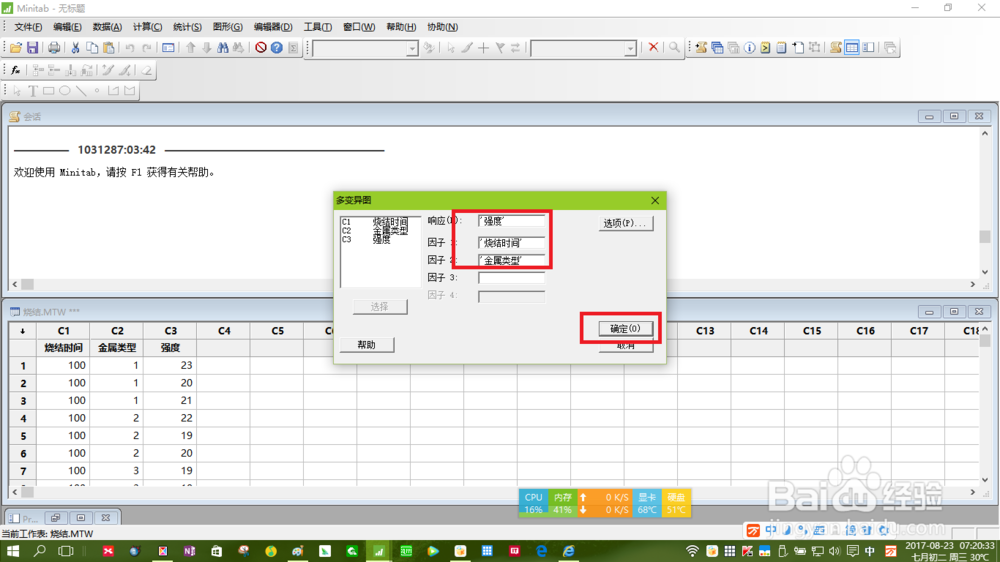Expand the first empty toolbar combo box
This screenshot has width=1000, height=562.
(412, 48)
